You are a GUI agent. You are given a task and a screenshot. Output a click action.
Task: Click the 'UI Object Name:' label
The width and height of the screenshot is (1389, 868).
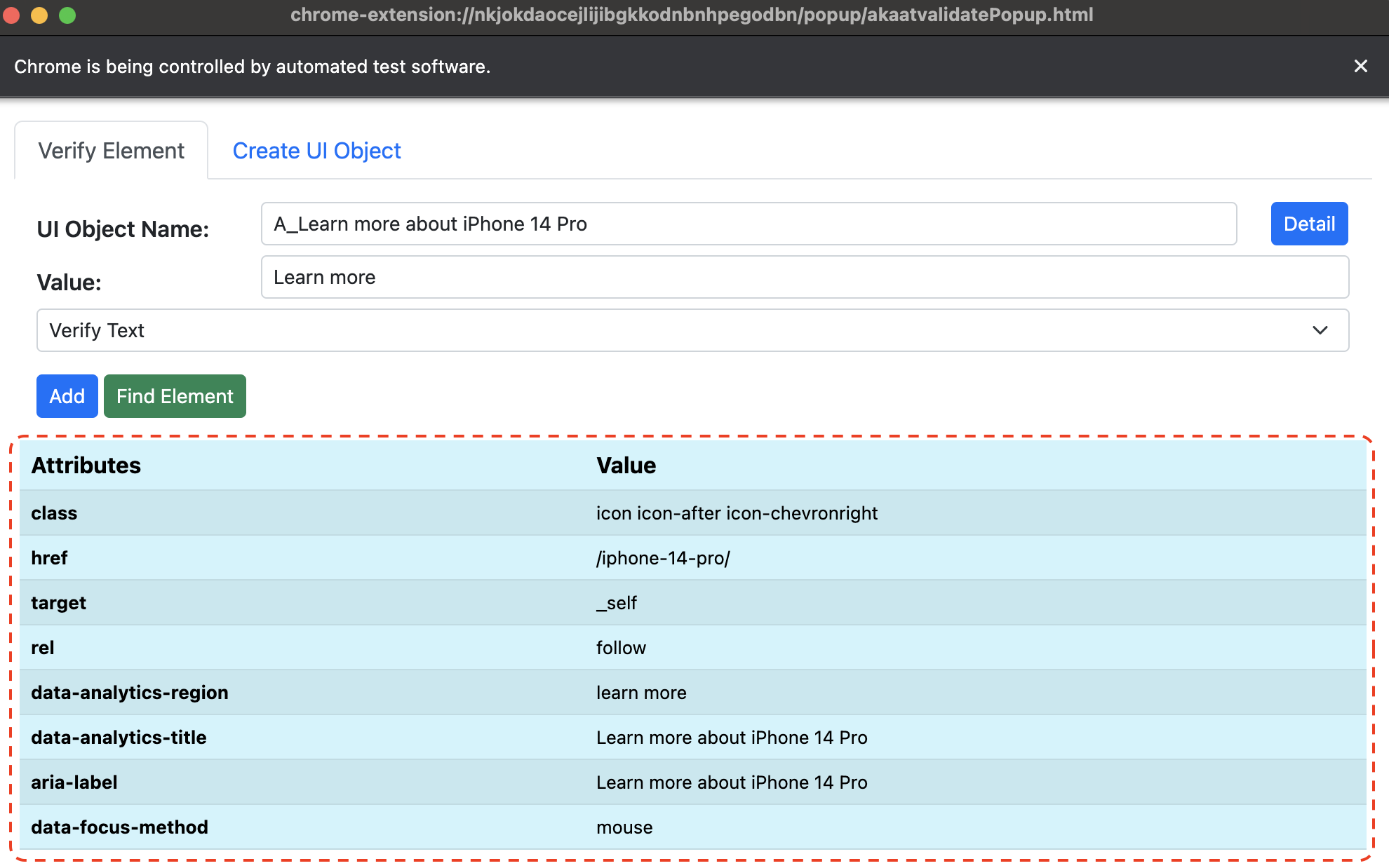point(123,229)
